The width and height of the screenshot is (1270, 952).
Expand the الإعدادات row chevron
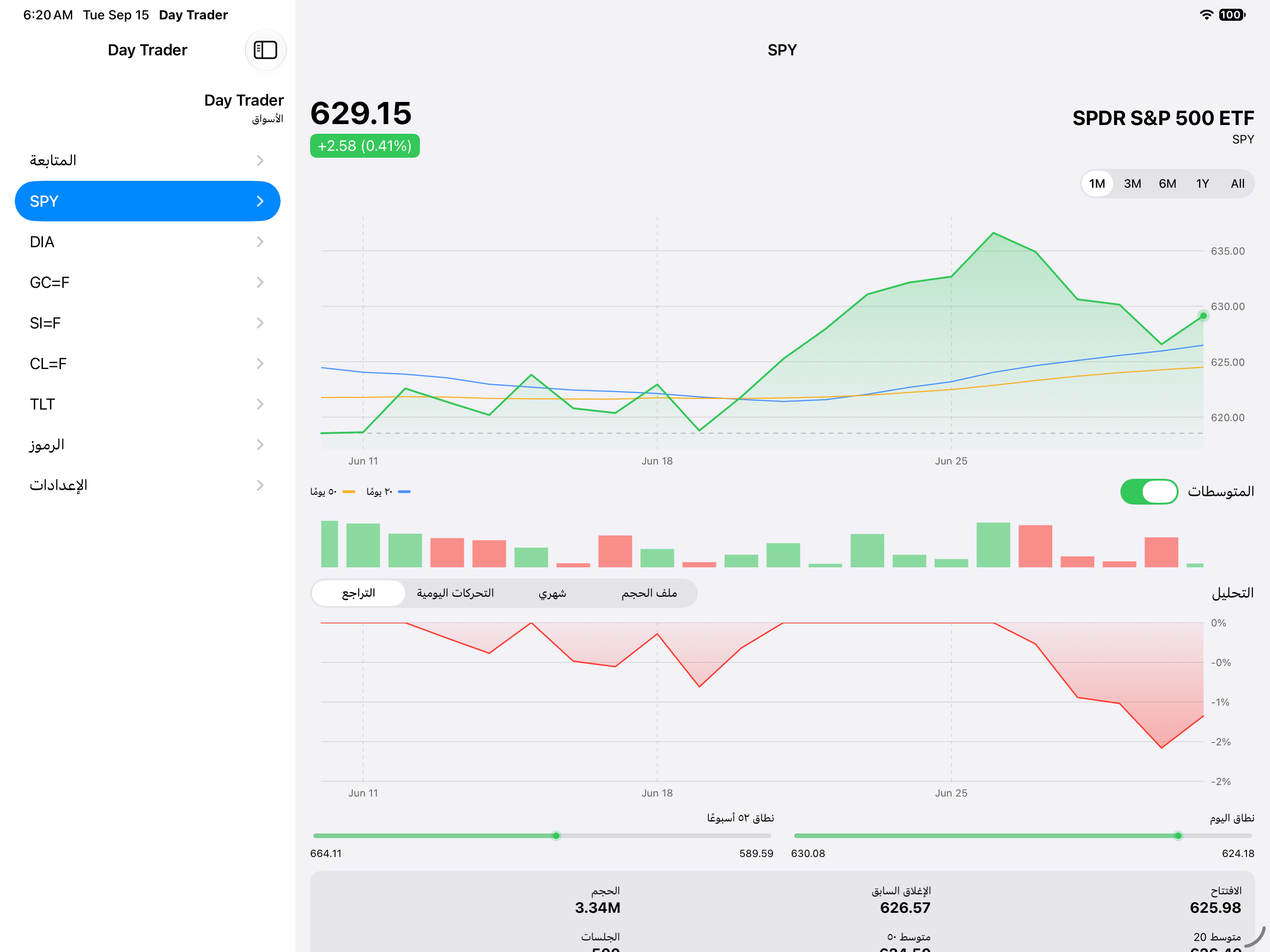260,486
